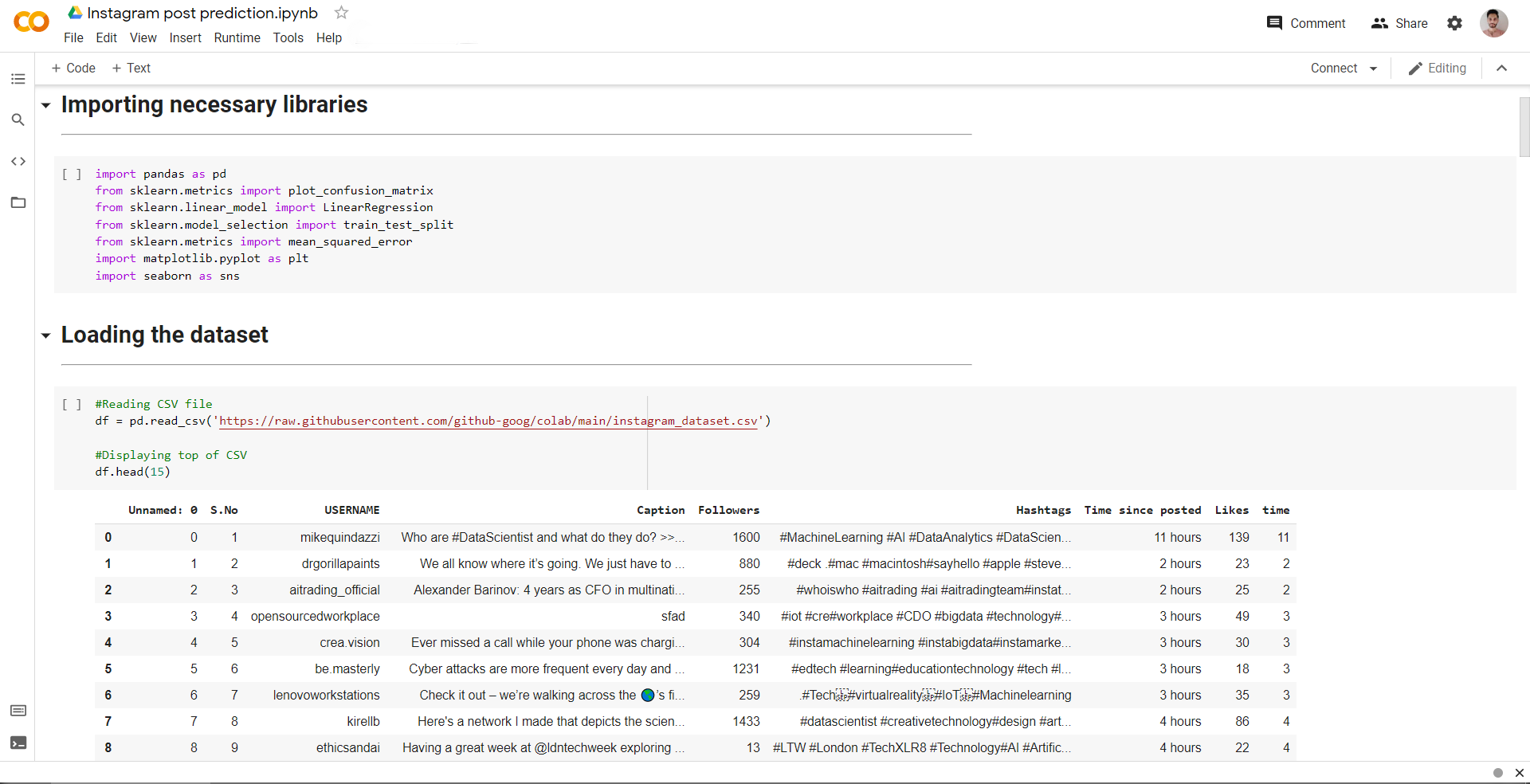Click the Connect button

coord(1334,69)
